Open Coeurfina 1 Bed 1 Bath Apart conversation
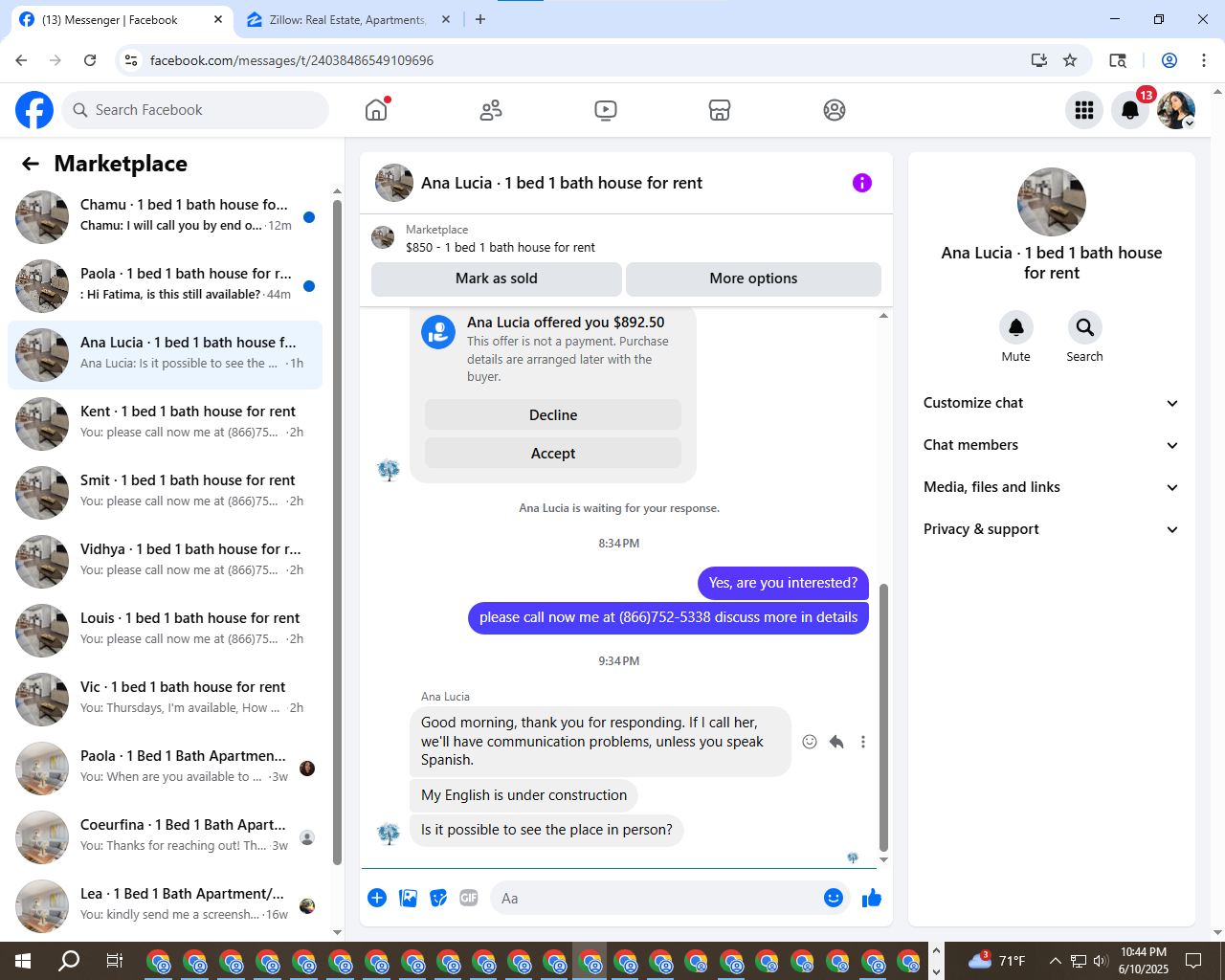Image resolution: width=1225 pixels, height=980 pixels. (165, 837)
